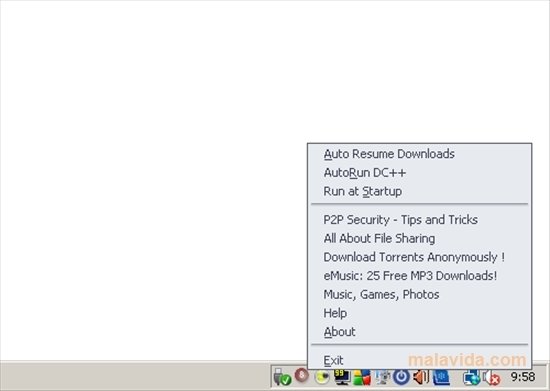The image size is (550, 391).
Task: Enable Run at Startup
Action: (x=420, y=191)
